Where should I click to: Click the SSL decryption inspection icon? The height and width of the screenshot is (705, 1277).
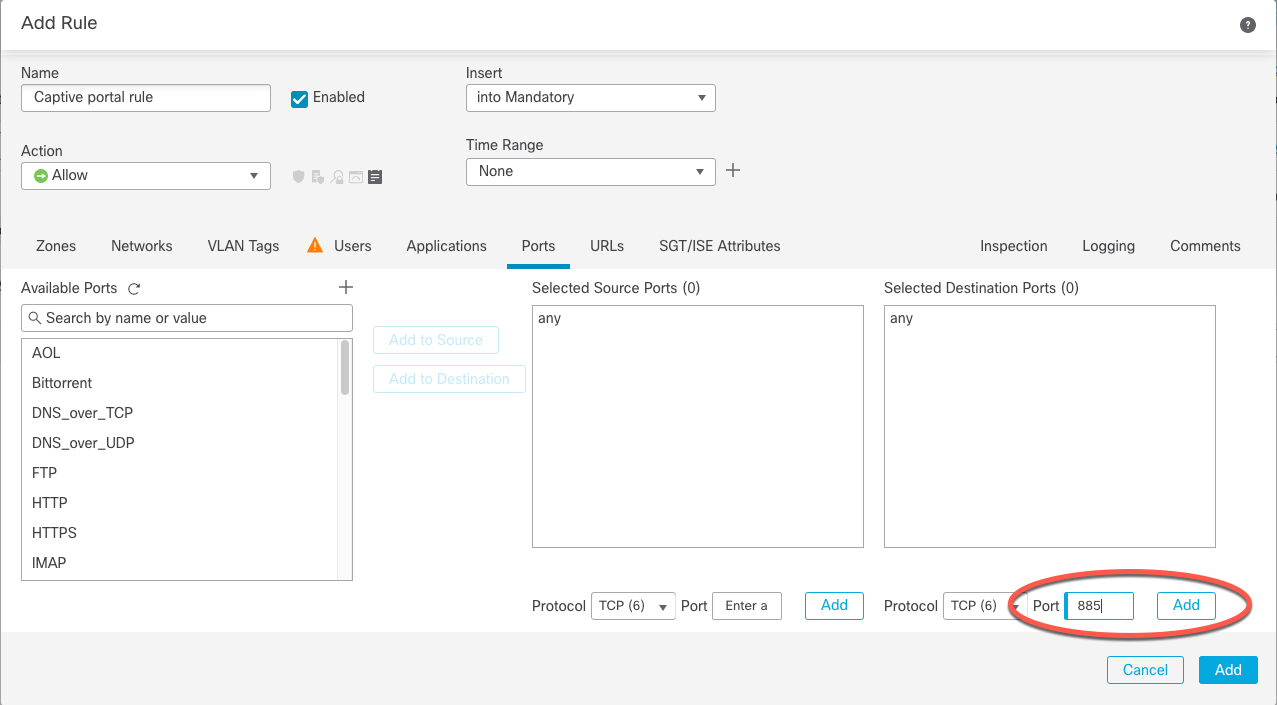pyautogui.click(x=336, y=176)
